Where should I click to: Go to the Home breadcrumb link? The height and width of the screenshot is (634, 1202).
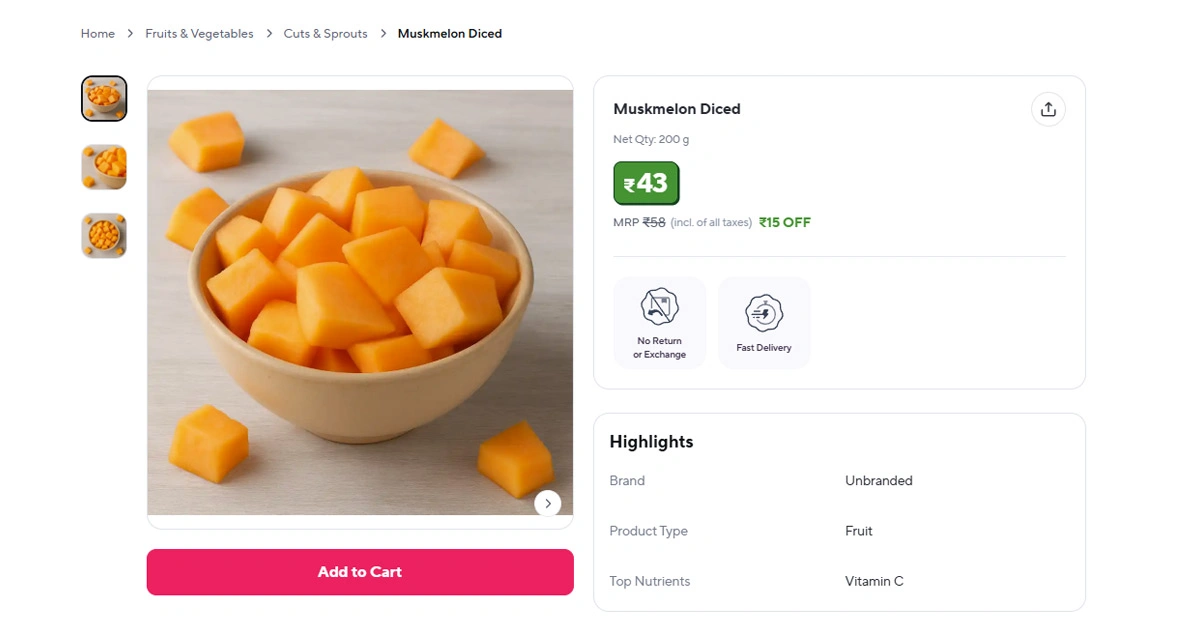[98, 34]
